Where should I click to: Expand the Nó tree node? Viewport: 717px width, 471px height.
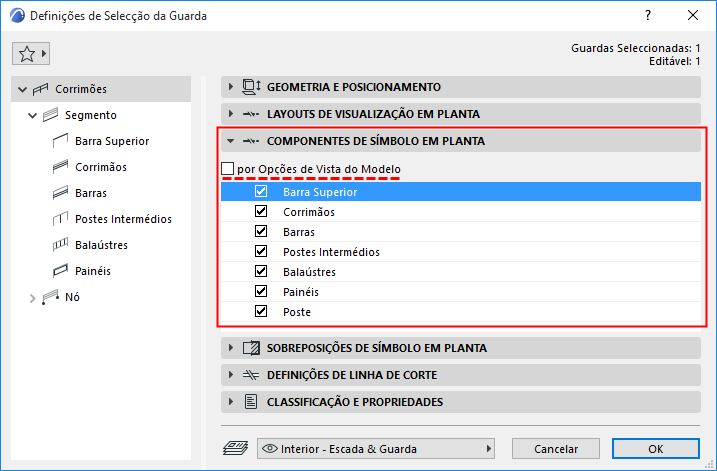tap(32, 297)
